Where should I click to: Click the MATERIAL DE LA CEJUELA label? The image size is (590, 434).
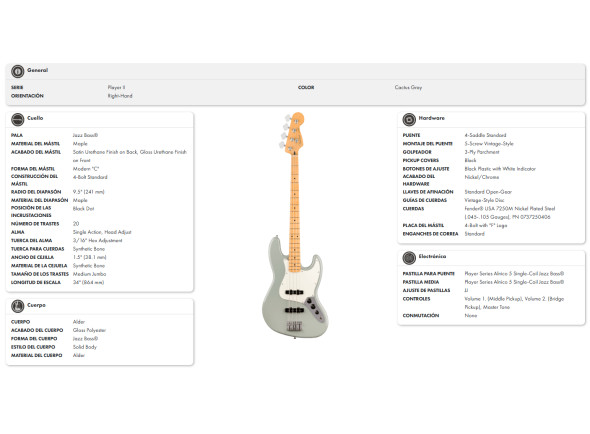(x=39, y=266)
